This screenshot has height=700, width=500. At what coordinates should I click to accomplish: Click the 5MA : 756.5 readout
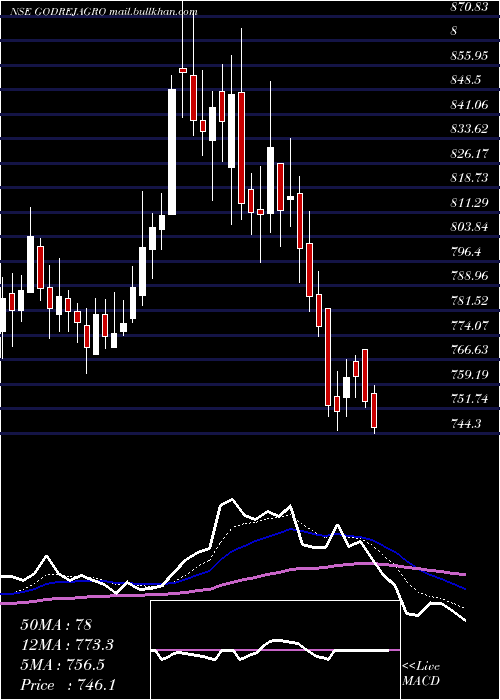click(x=62, y=665)
